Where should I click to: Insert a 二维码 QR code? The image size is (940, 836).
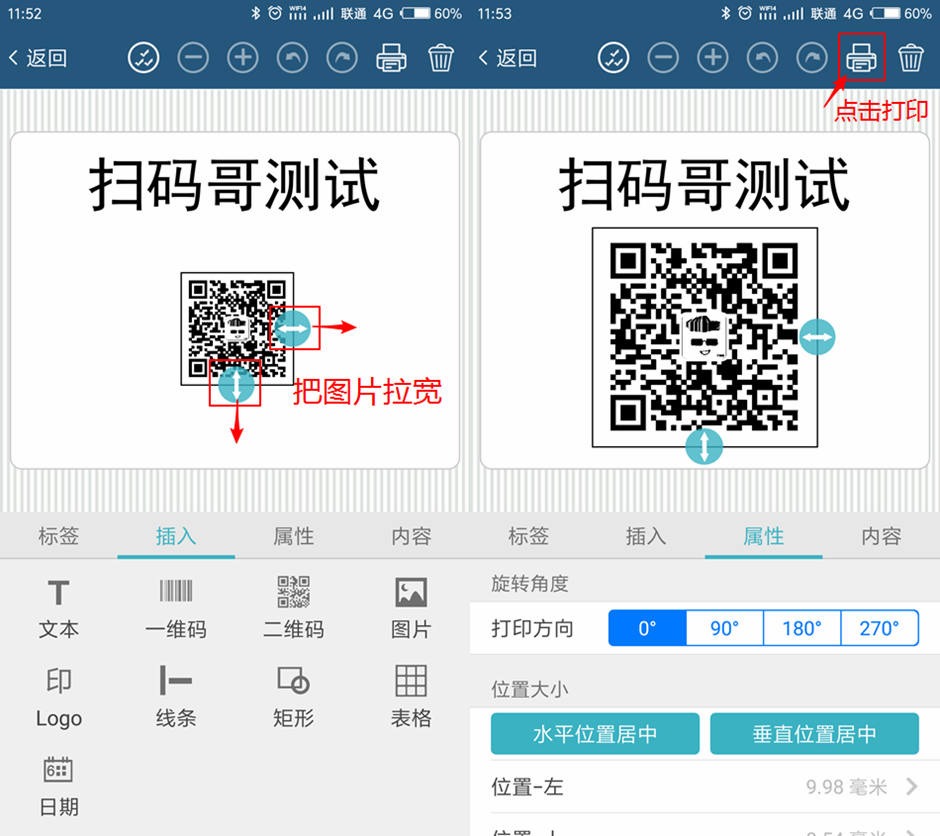coord(293,608)
